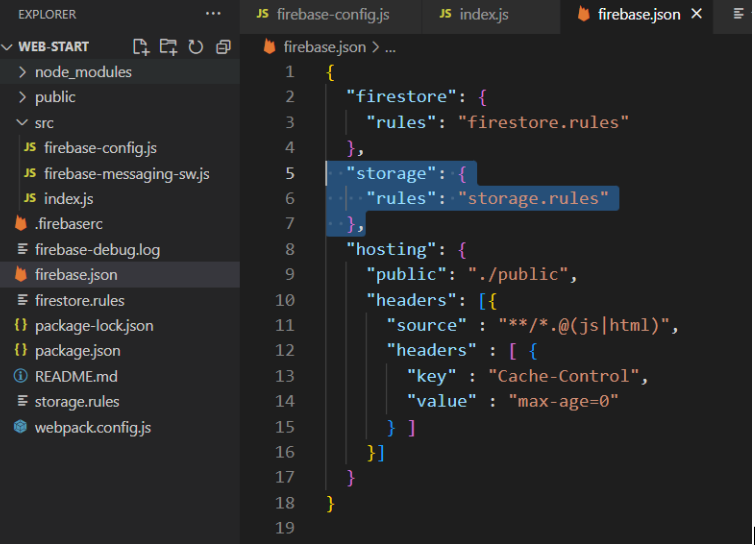
Task: Click the flame icon beside .firebaserc
Action: pos(21,223)
